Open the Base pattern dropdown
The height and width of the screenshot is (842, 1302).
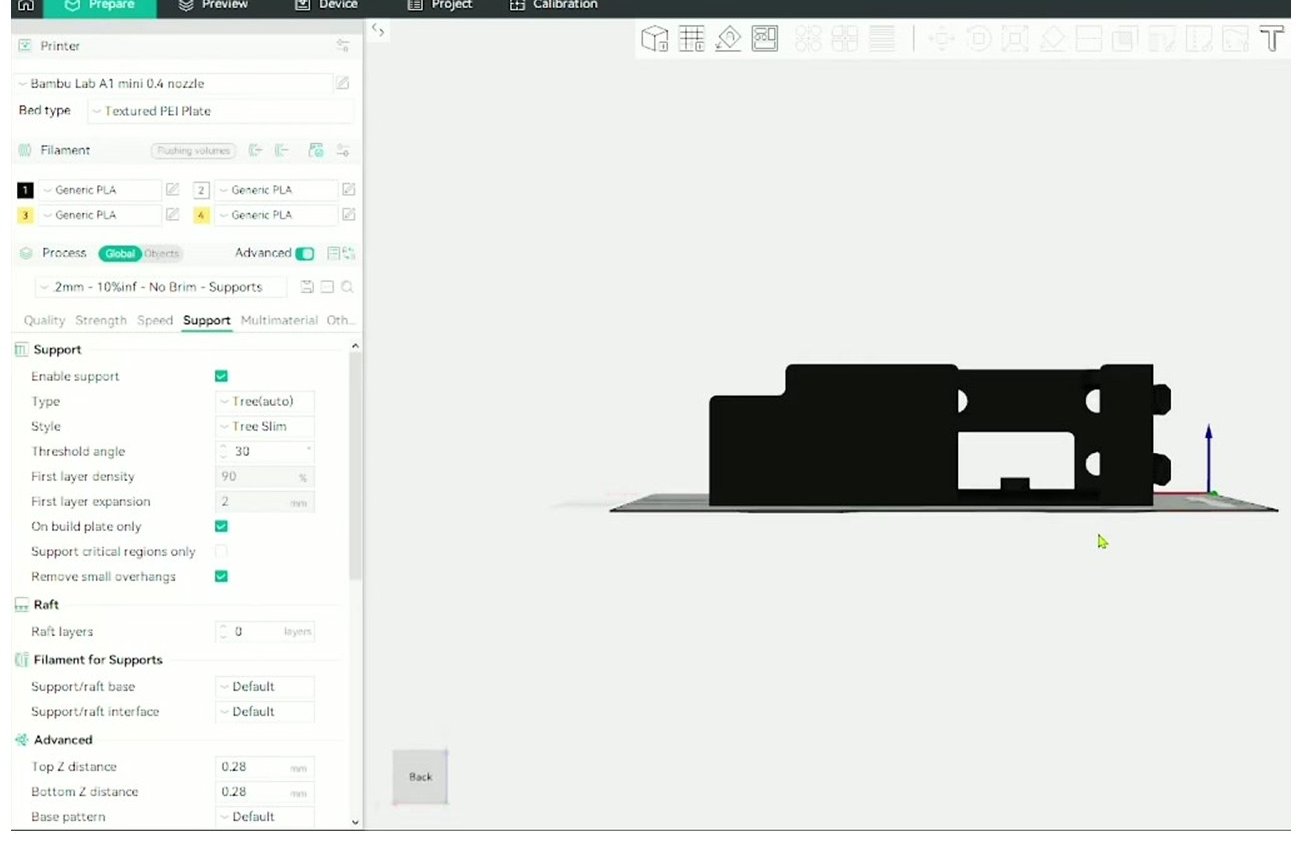point(265,816)
